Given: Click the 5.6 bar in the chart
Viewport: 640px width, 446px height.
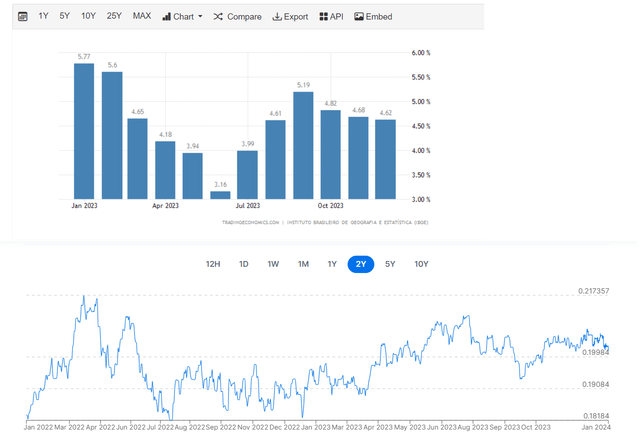Looking at the screenshot, I should (x=112, y=135).
